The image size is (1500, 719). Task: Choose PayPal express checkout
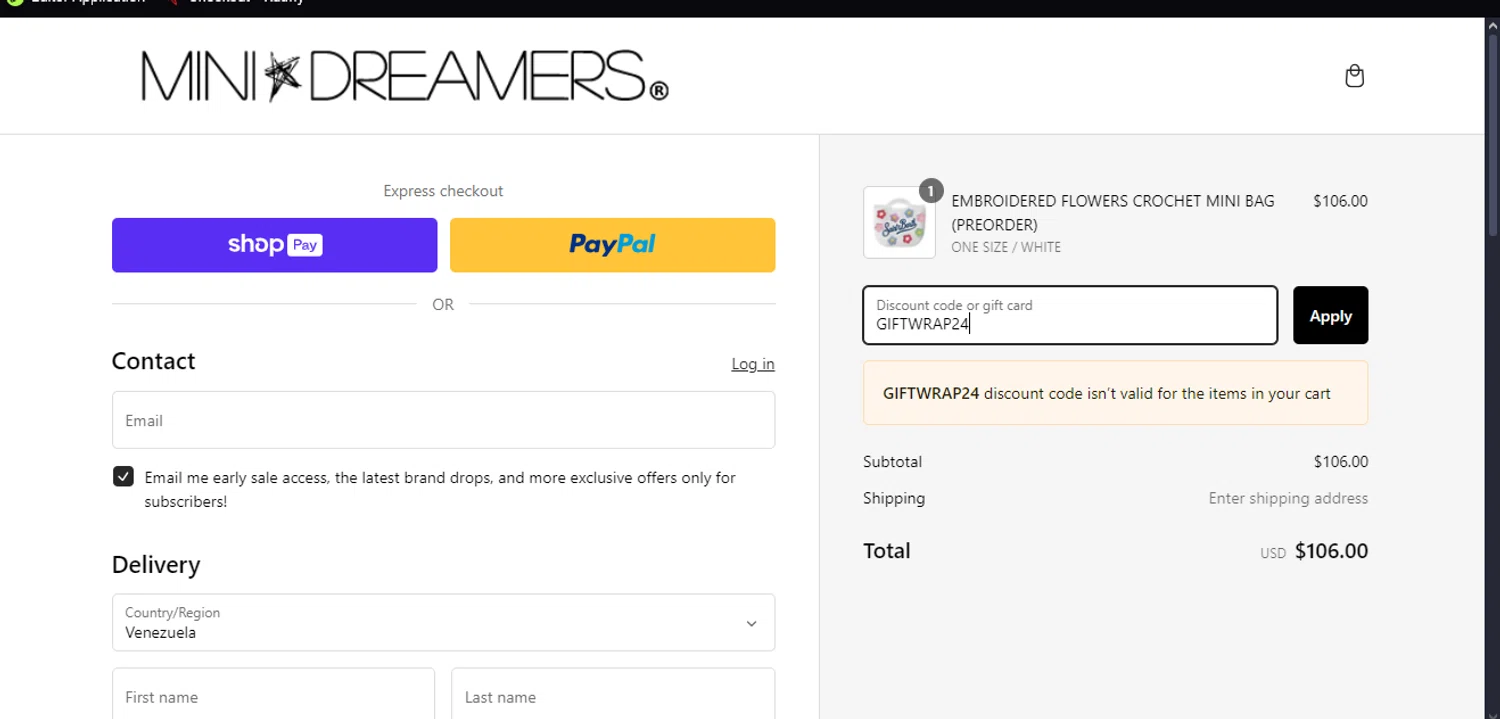612,245
